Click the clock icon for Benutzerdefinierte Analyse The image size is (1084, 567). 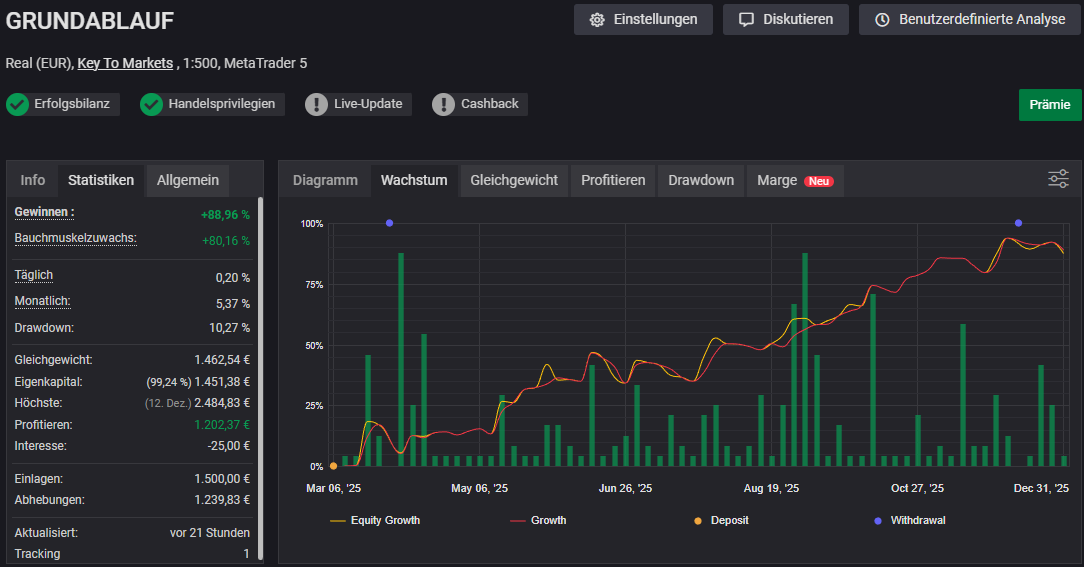[881, 20]
